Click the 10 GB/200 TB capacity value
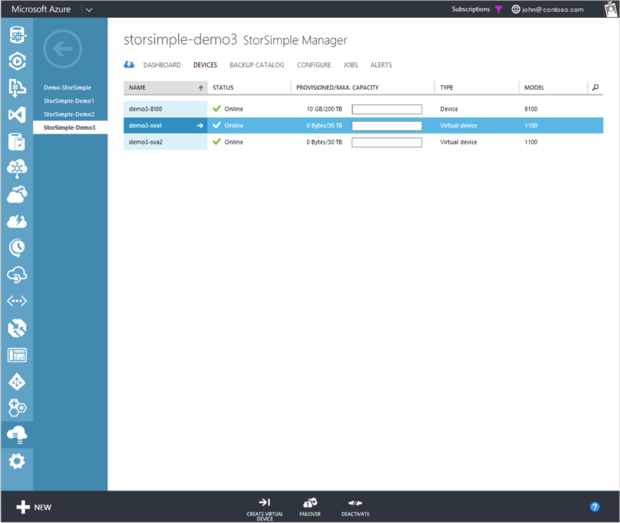 coord(324,109)
